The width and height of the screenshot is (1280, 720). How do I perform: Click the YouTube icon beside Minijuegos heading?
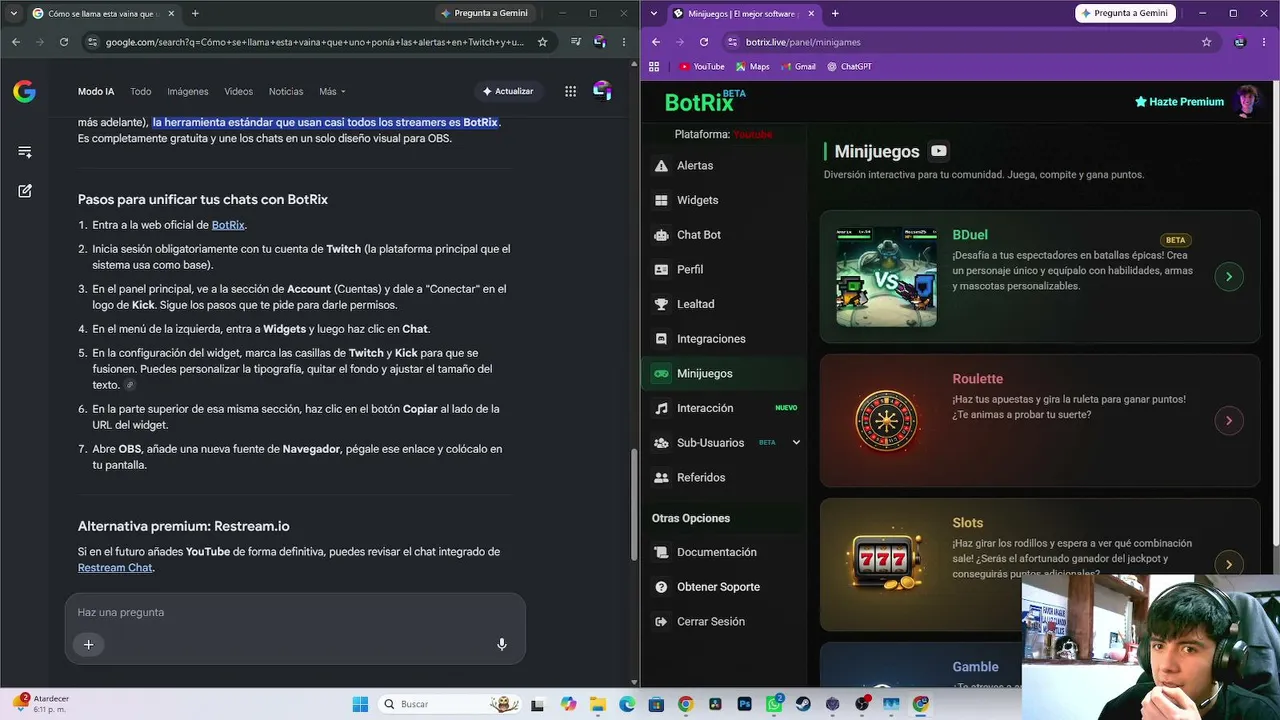click(938, 151)
